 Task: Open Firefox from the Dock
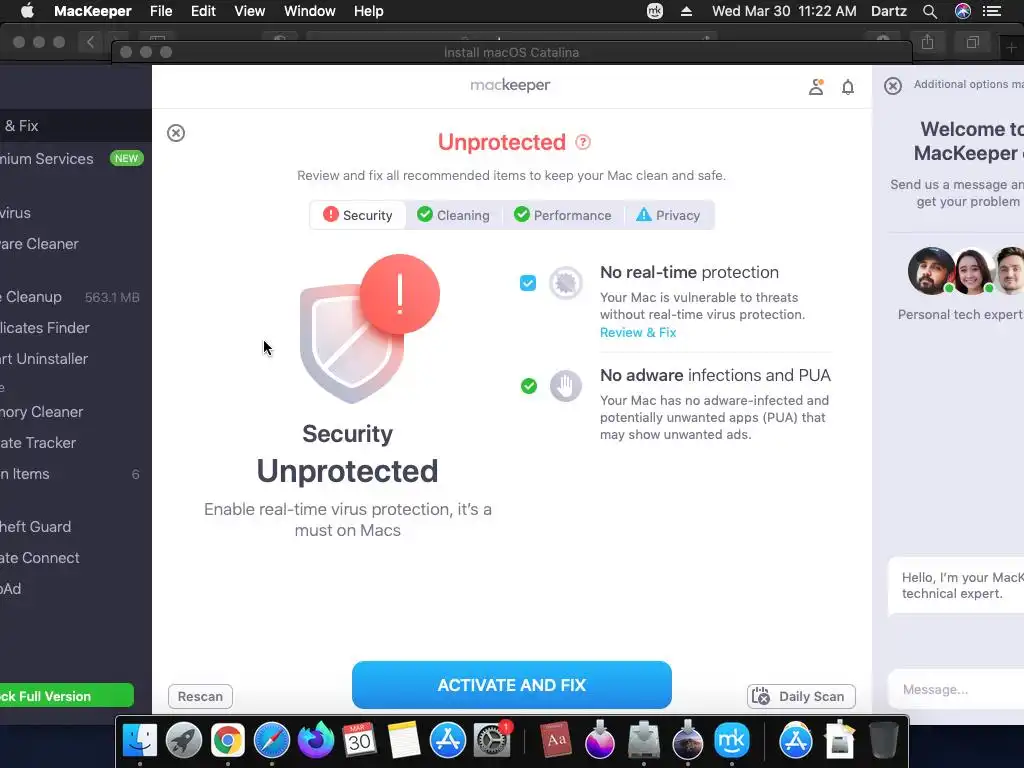tap(315, 740)
